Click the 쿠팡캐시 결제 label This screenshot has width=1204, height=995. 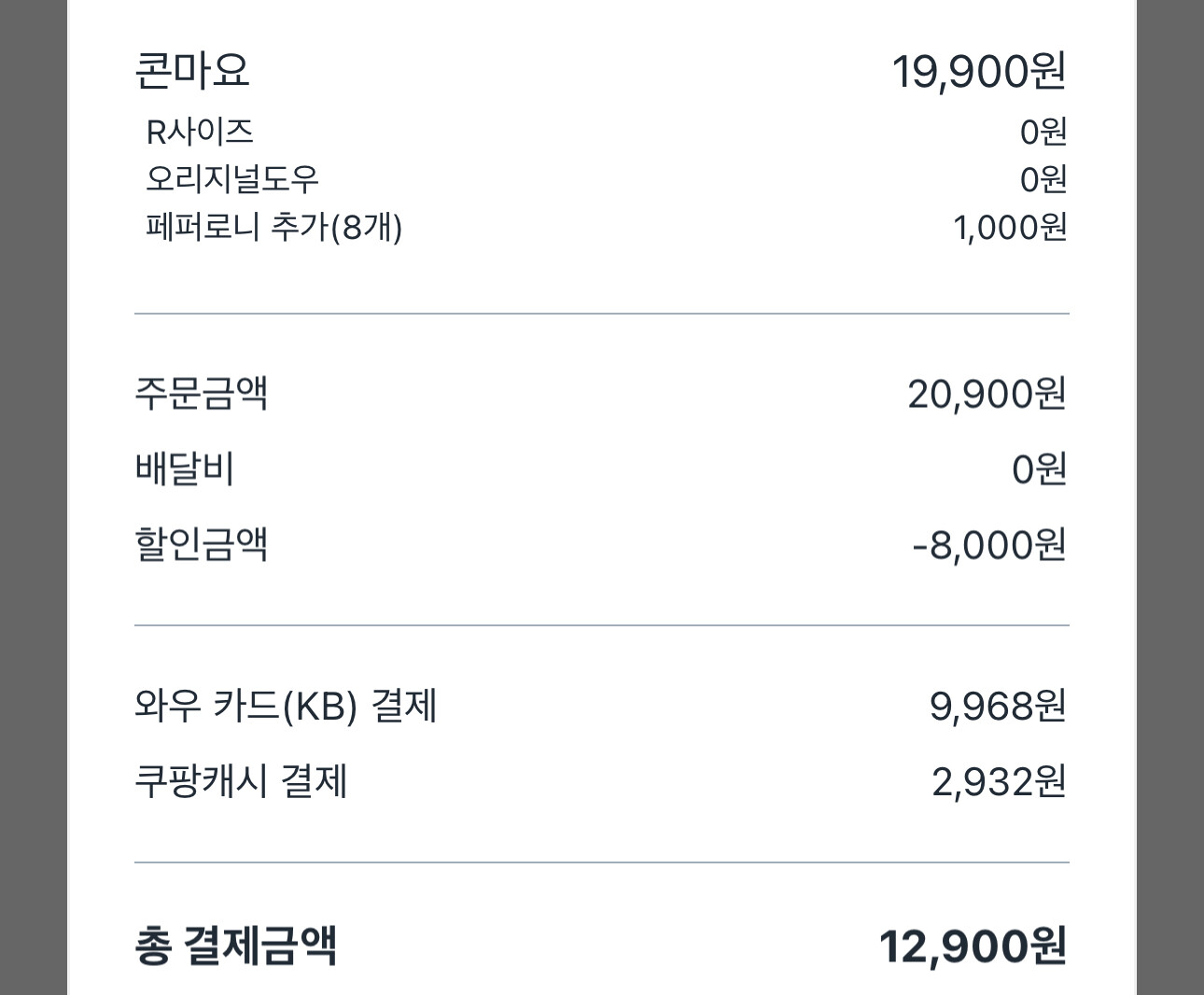click(x=241, y=781)
